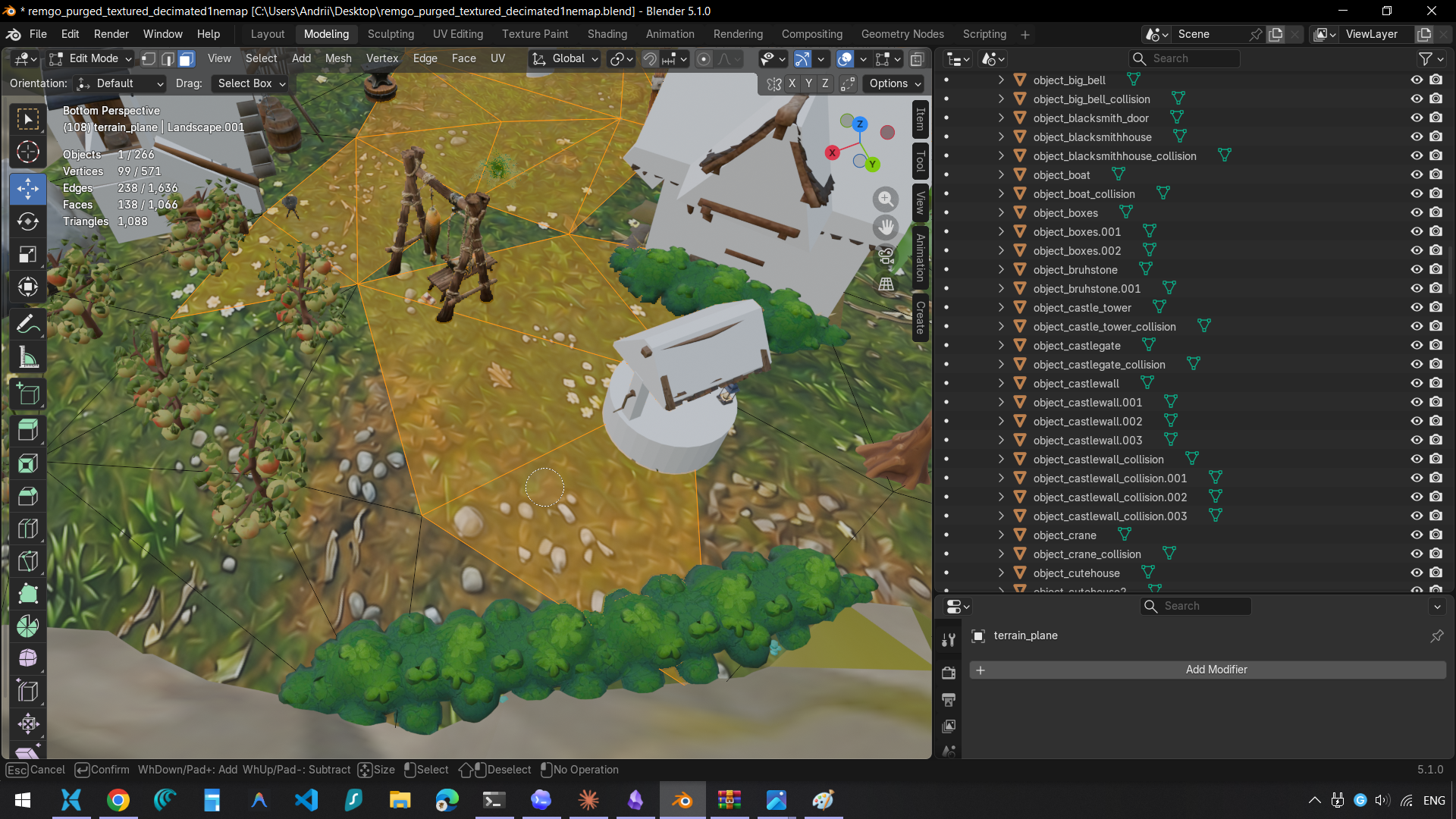The image size is (1456, 819).
Task: Toggle camera view gizmo button
Action: click(885, 256)
